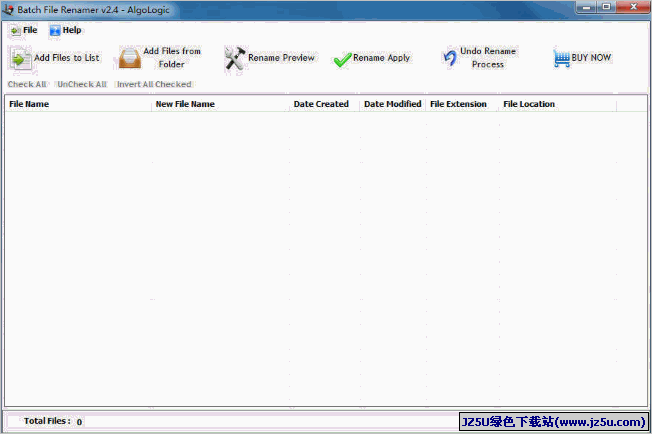Sort by File Location column header
The image size is (652, 434).
point(558,104)
